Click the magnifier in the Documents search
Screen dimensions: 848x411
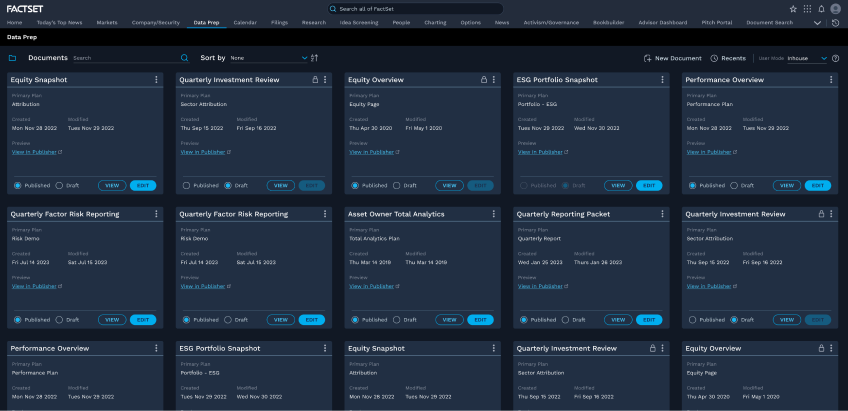[184, 58]
